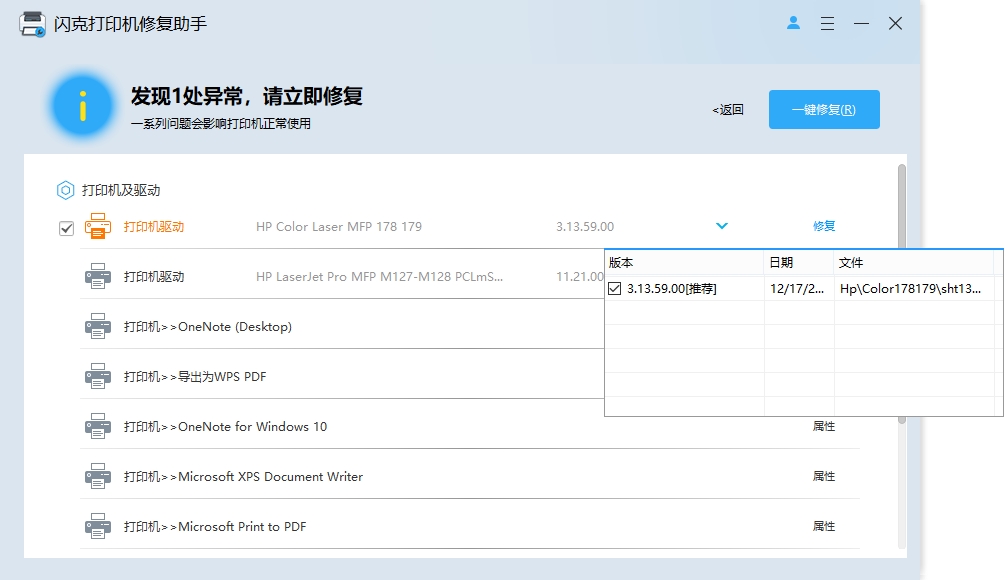Image resolution: width=1007 pixels, height=580 pixels.
Task: Select the 3.13.59.00 version value in driver row
Action: 585,227
